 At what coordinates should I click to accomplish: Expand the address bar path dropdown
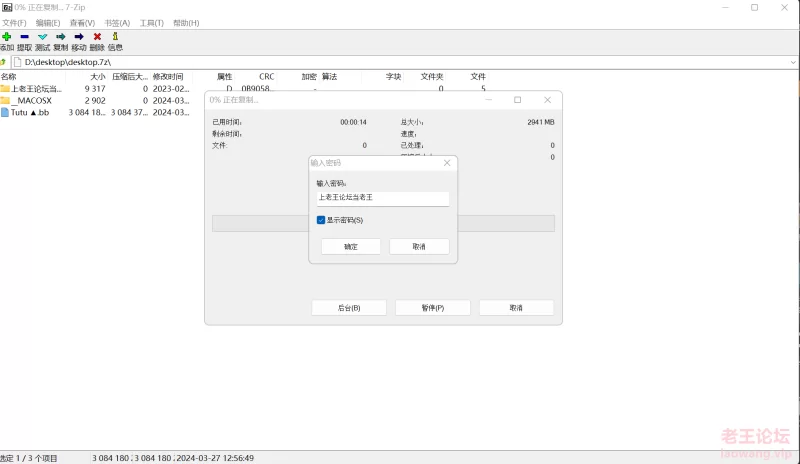tap(793, 62)
